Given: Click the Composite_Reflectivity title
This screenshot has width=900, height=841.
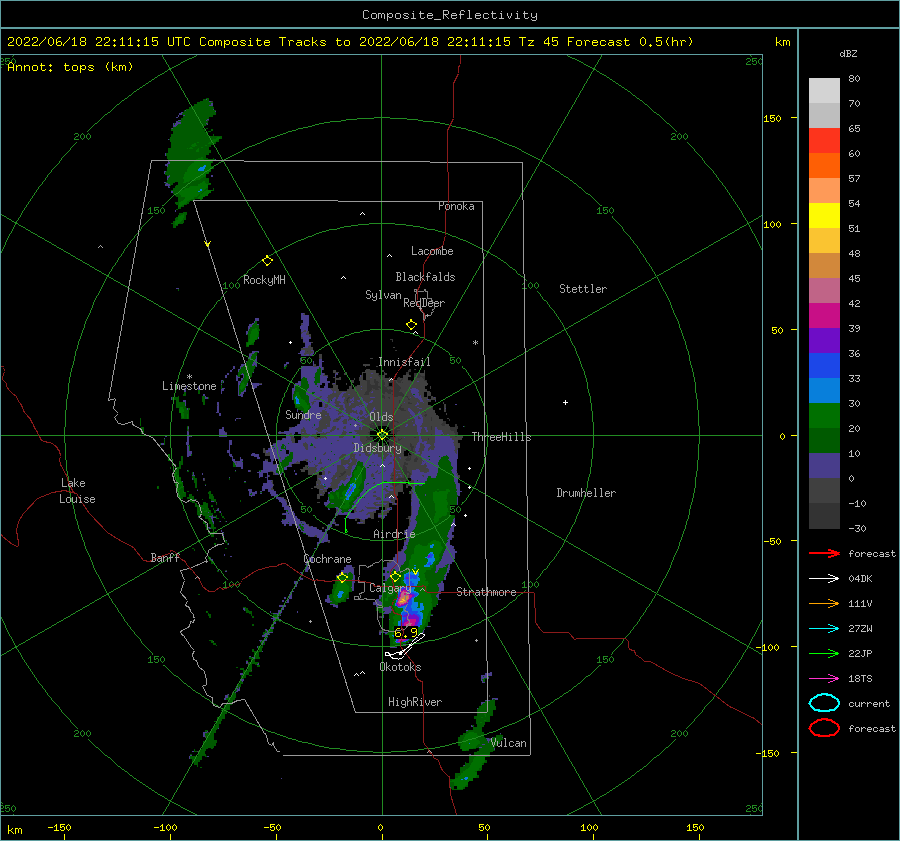Looking at the screenshot, I should coord(449,15).
